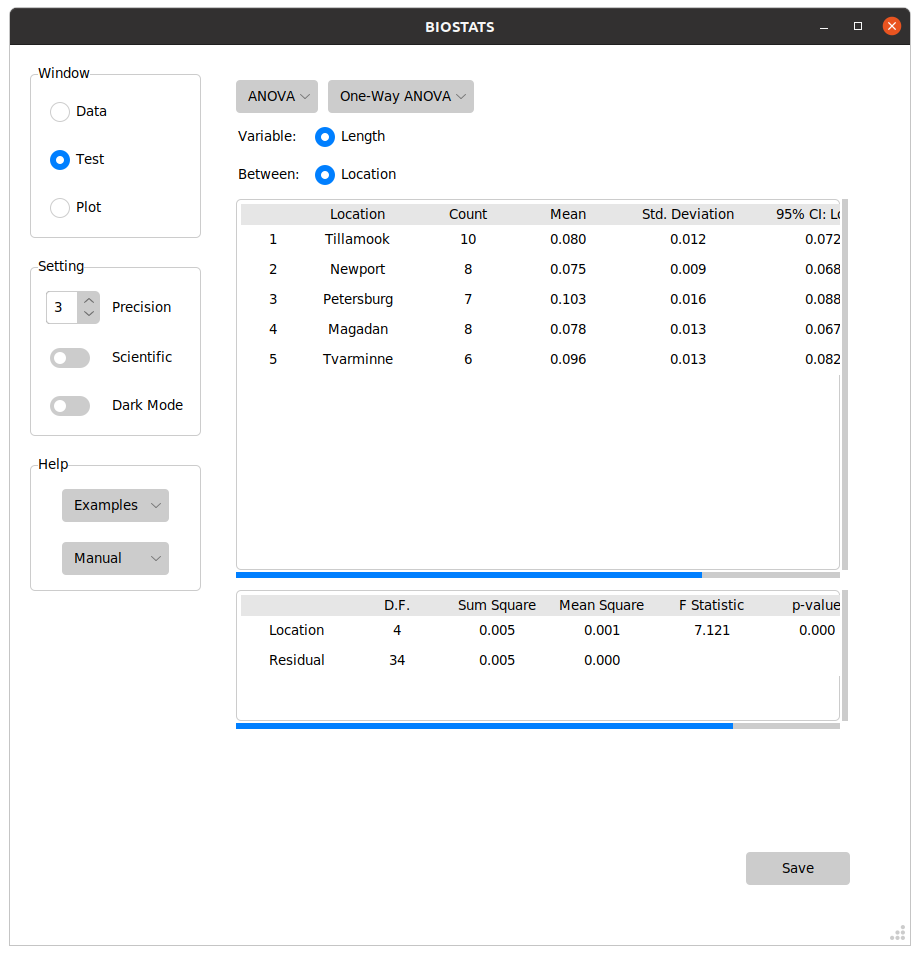Click the Std. Deviation column header
This screenshot has width=920, height=955.
point(687,214)
